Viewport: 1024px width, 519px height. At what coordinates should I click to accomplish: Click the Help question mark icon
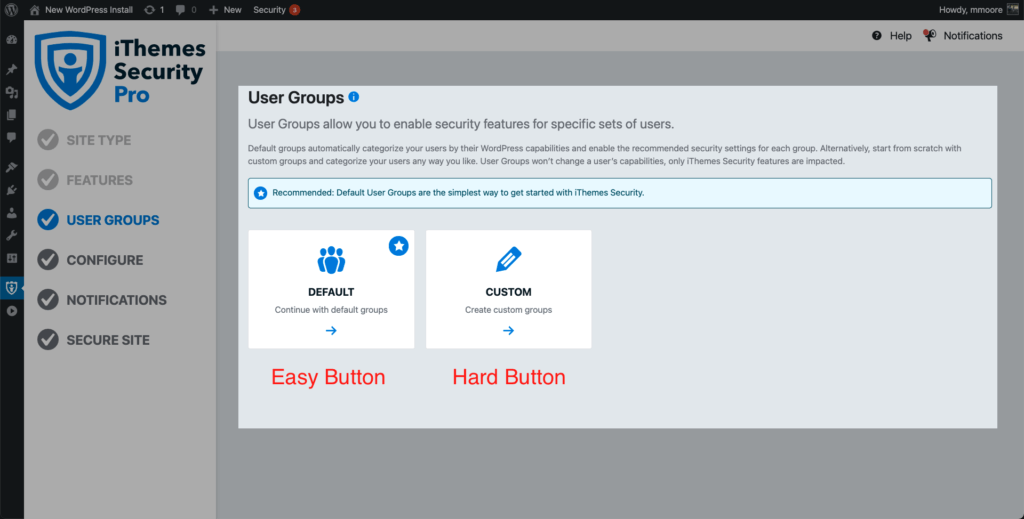coord(876,35)
